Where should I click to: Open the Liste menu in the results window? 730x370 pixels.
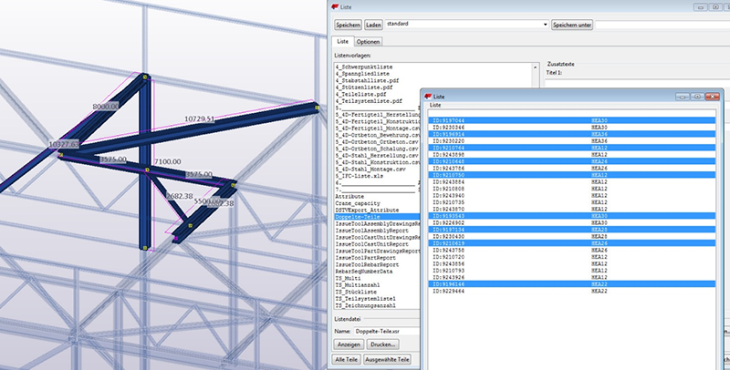[435, 105]
